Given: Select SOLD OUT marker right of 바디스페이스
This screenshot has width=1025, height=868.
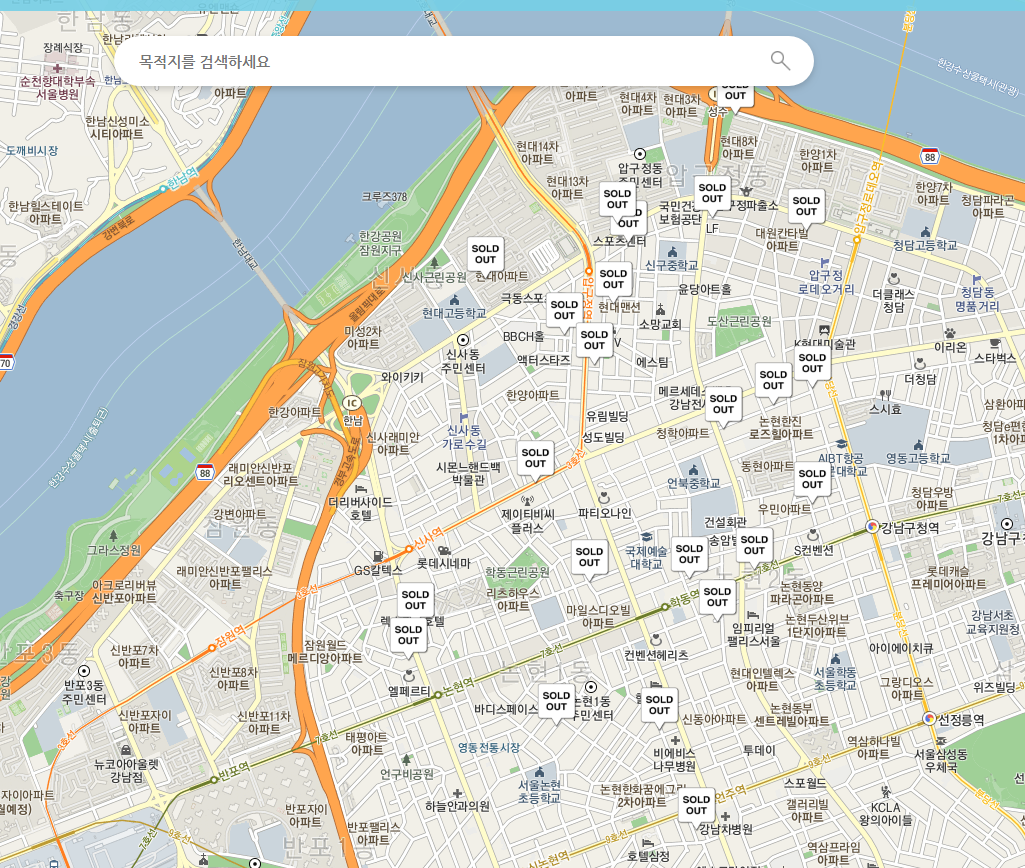Looking at the screenshot, I should (x=556, y=701).
